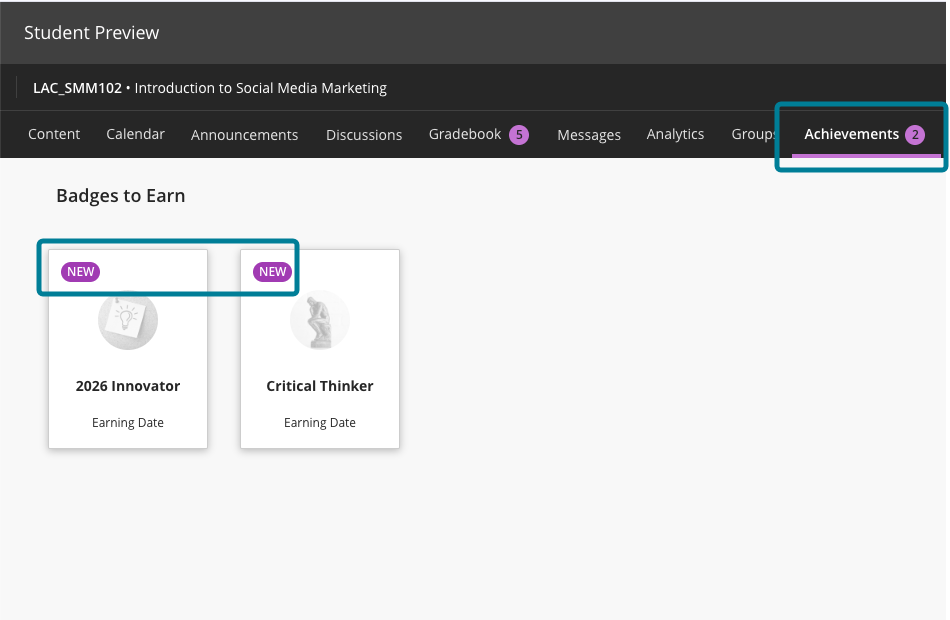
Task: Switch to the Content tab
Action: [x=54, y=133]
